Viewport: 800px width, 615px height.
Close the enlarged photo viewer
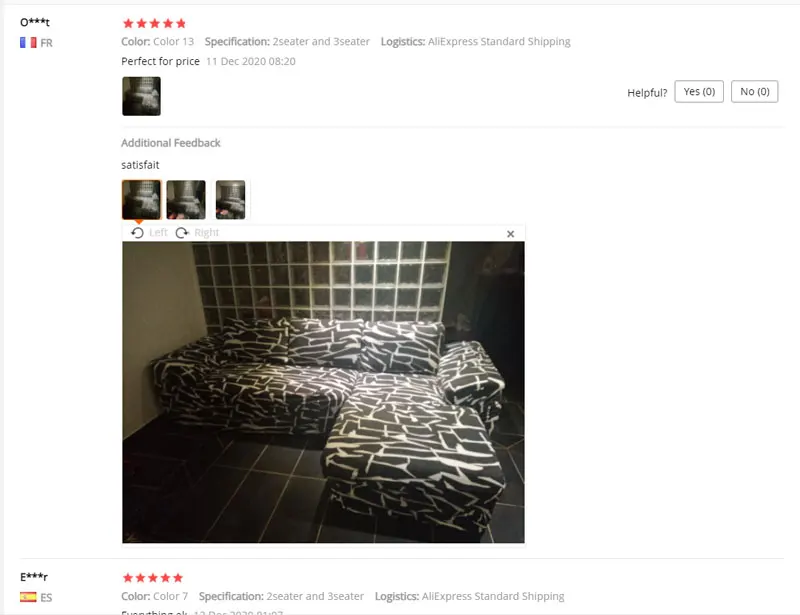[510, 234]
